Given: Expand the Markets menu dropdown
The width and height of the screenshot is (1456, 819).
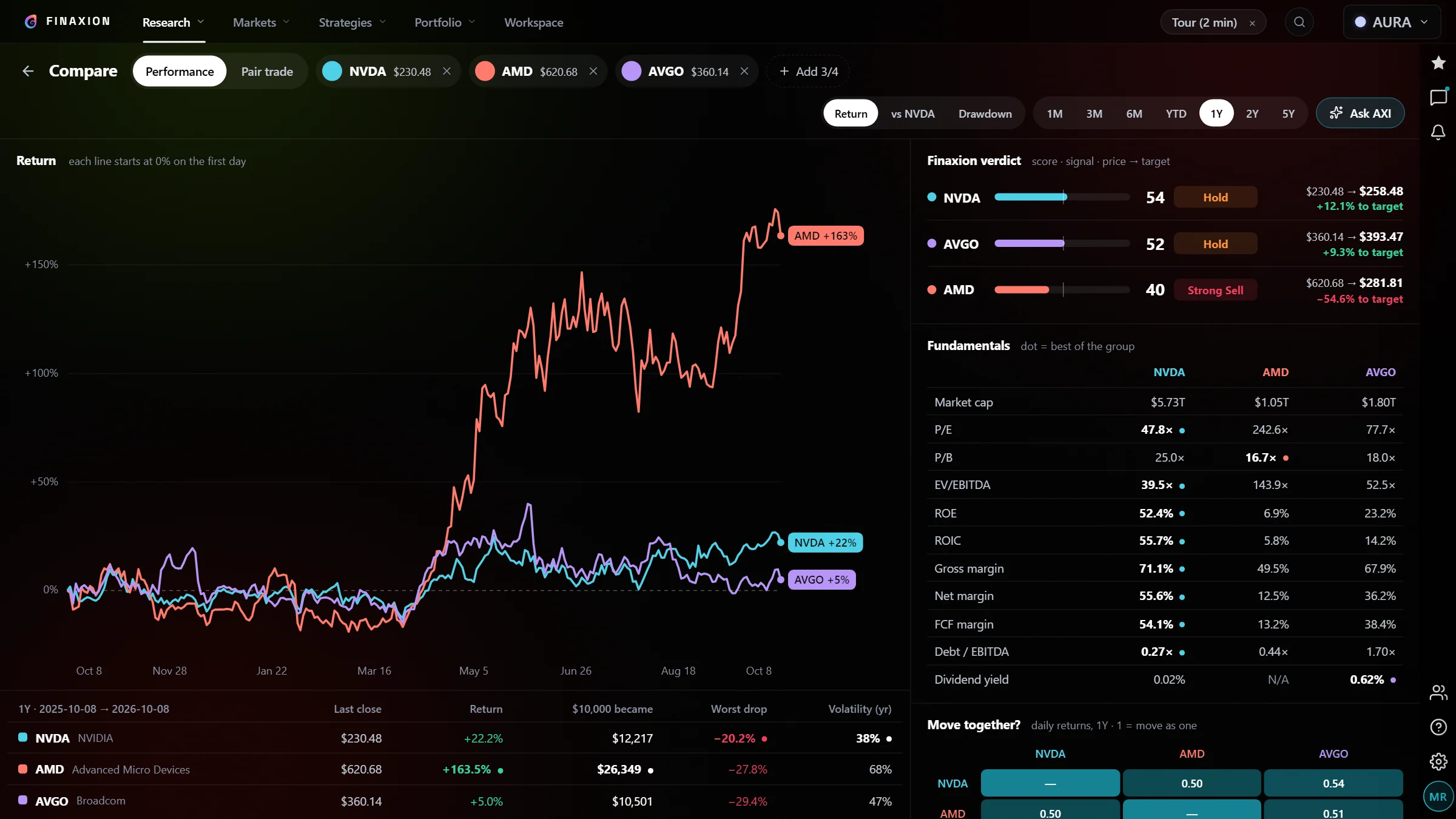Looking at the screenshot, I should click(x=261, y=22).
